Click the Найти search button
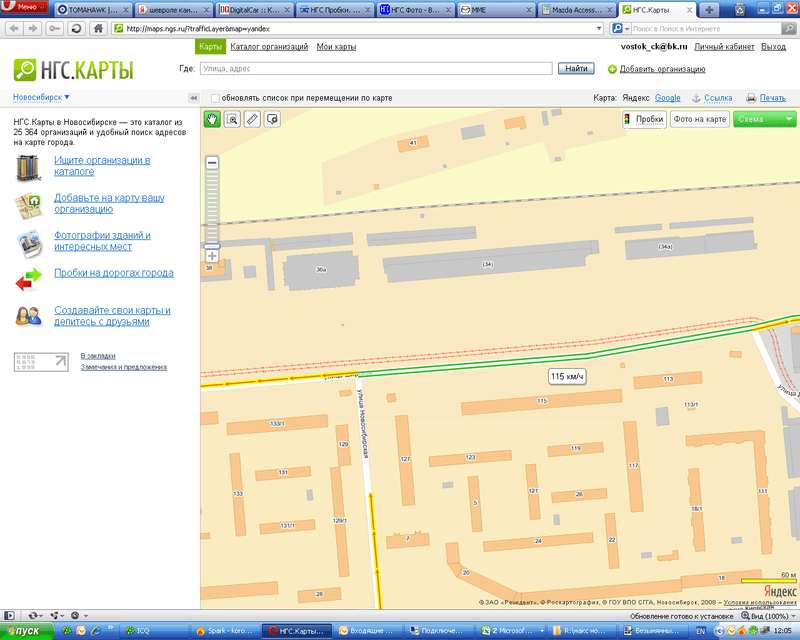The image size is (800, 640). tap(575, 69)
